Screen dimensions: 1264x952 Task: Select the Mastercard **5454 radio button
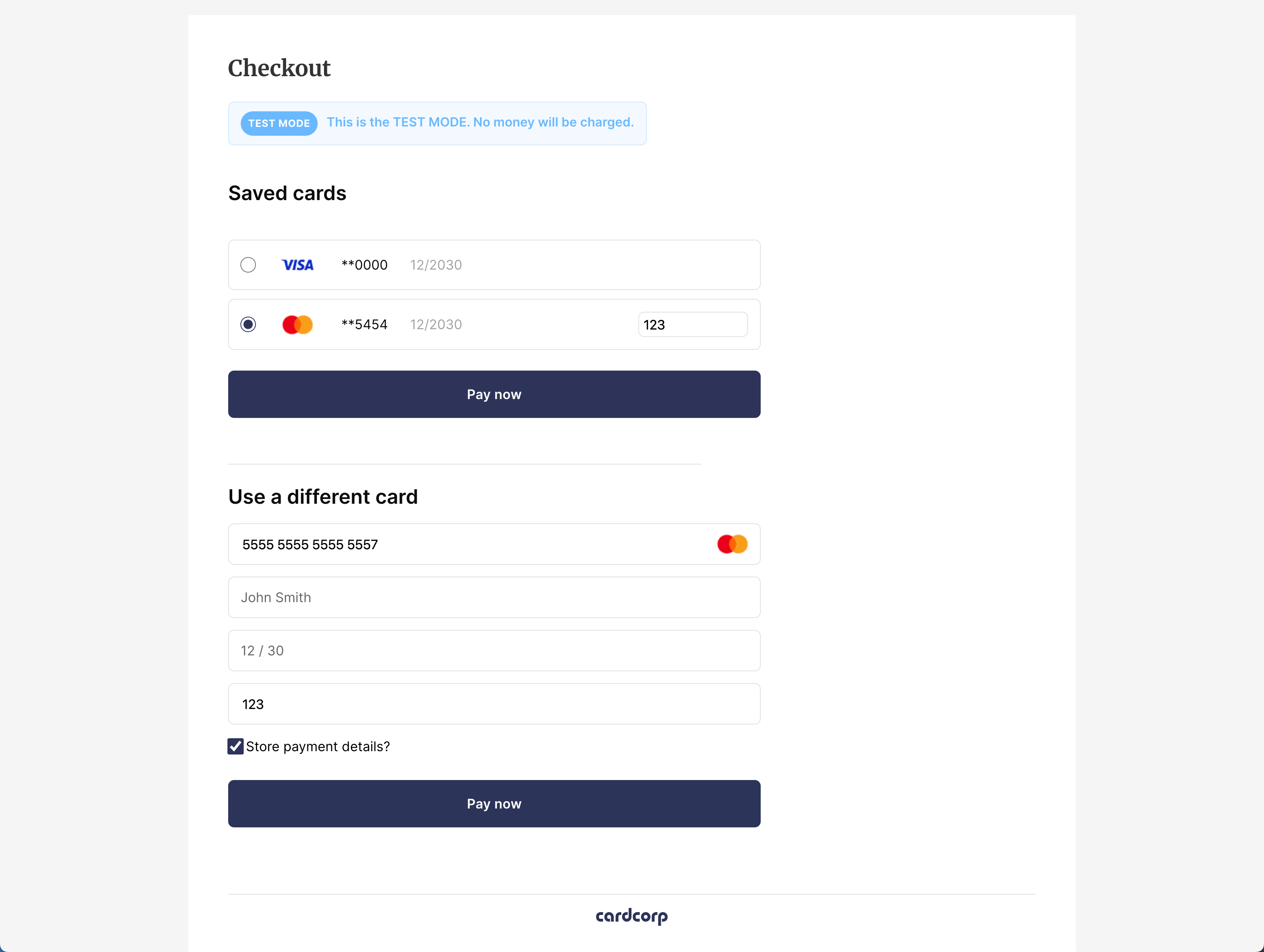point(248,325)
